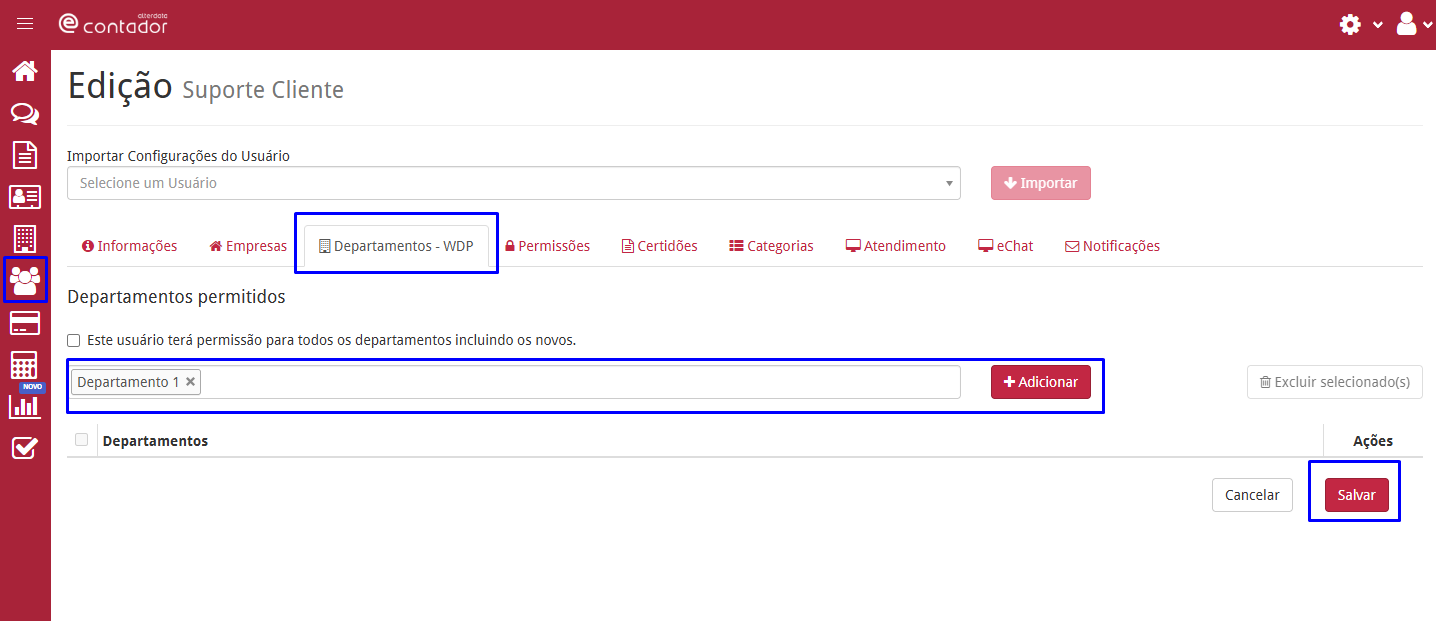
Task: Open the chat bubbles sidebar icon
Action: 25,114
